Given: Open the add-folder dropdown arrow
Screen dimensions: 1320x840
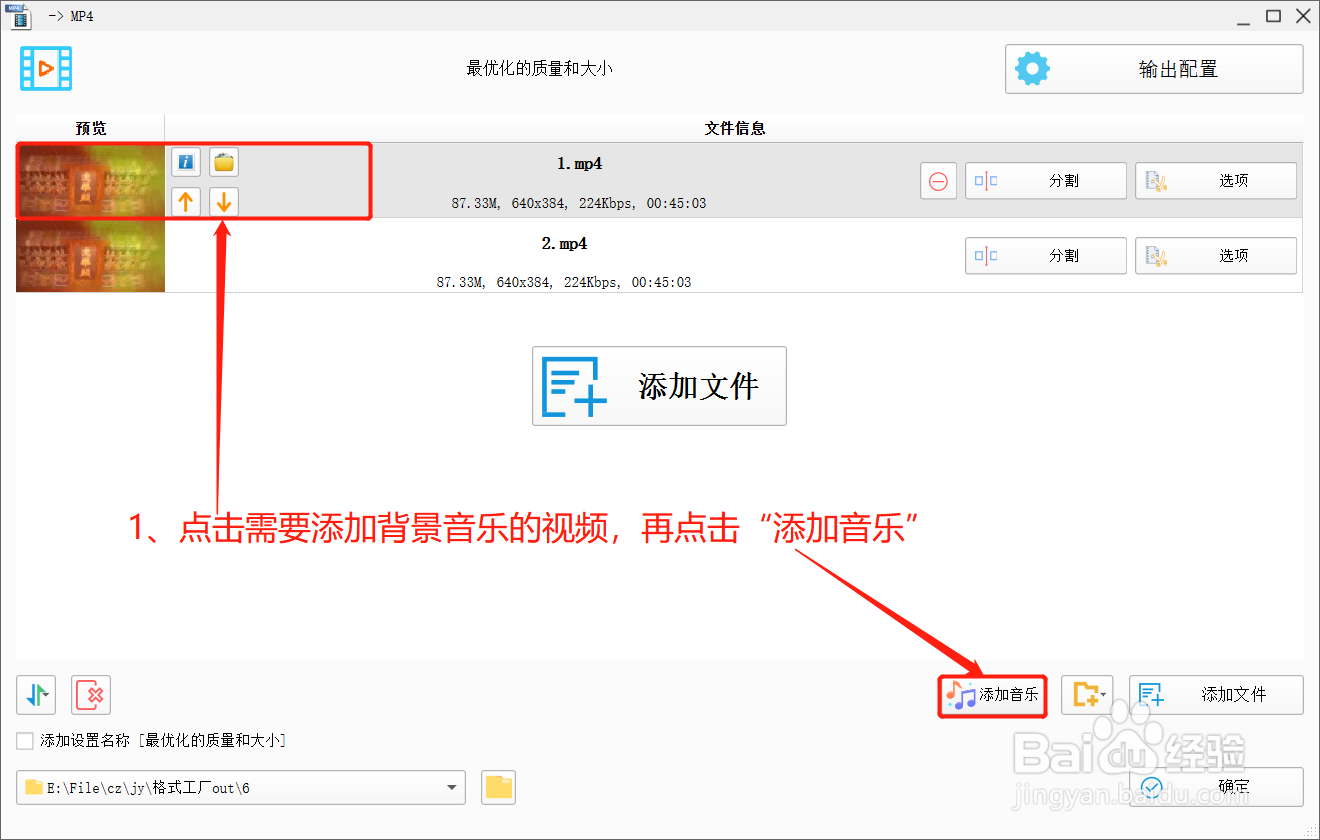Looking at the screenshot, I should pos(1102,695).
